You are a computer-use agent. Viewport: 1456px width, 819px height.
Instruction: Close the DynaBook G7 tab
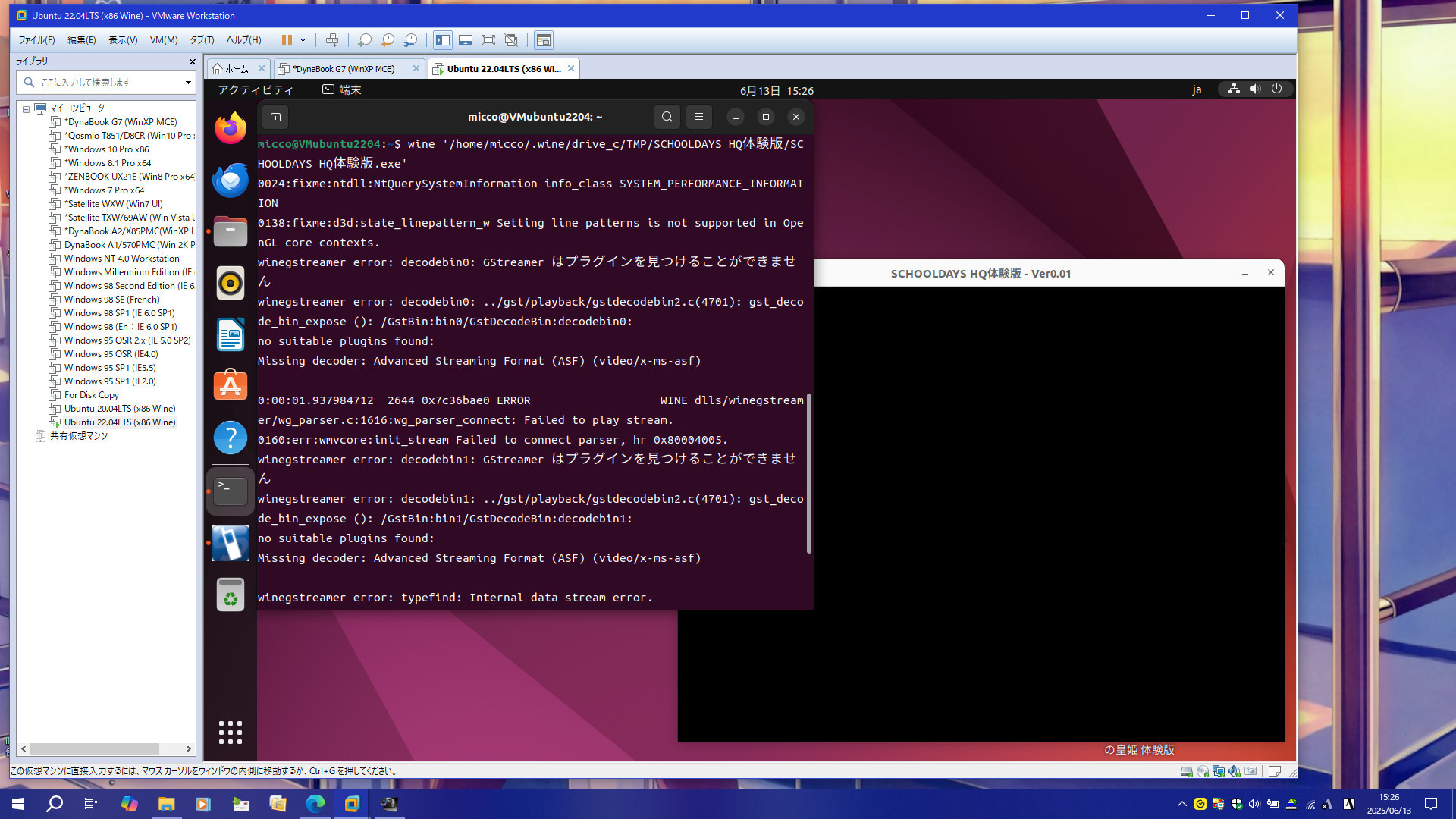pyautogui.click(x=416, y=68)
